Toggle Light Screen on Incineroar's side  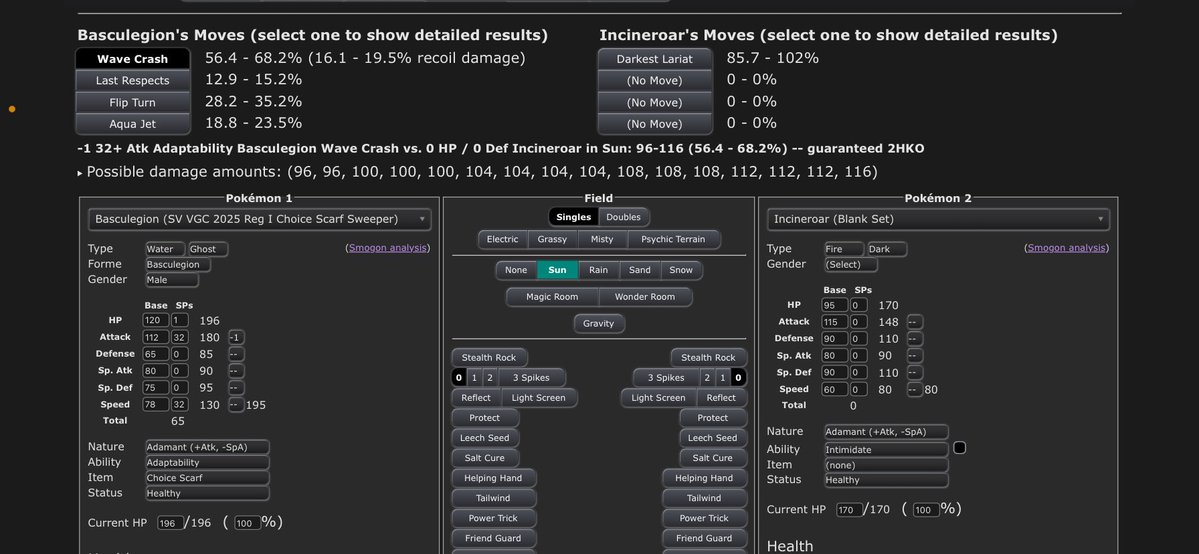(x=658, y=398)
